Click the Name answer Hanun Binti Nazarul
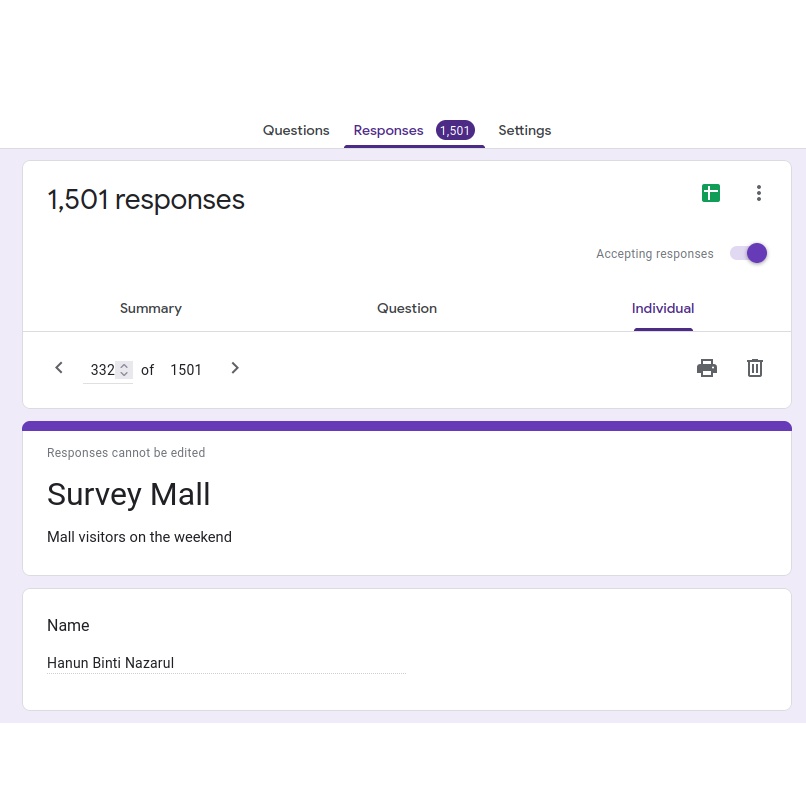The width and height of the screenshot is (806, 806). point(111,663)
